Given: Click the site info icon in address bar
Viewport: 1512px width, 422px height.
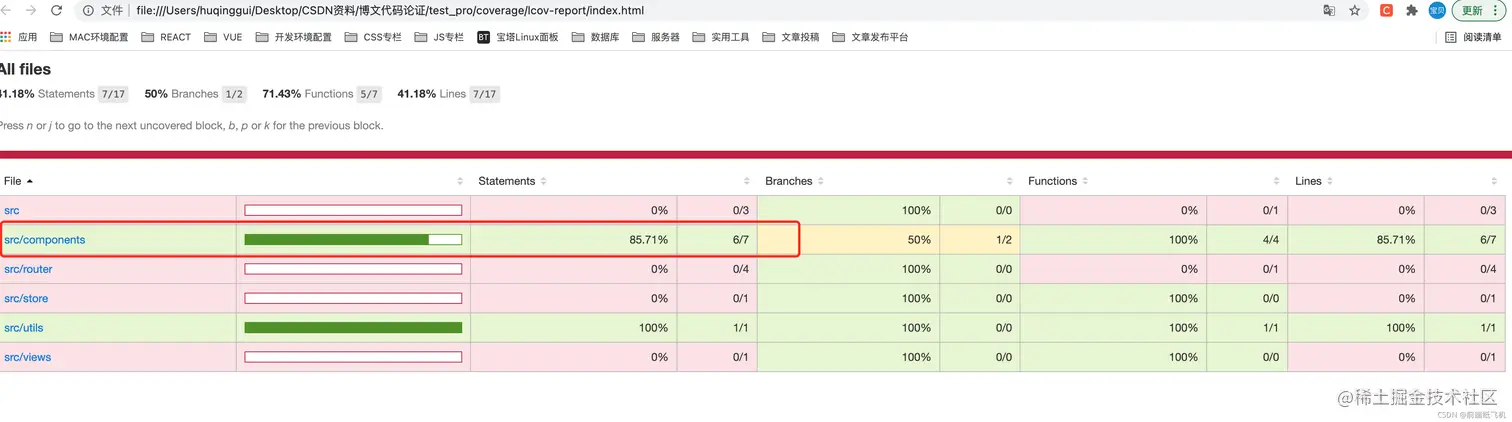Looking at the screenshot, I should tap(88, 10).
